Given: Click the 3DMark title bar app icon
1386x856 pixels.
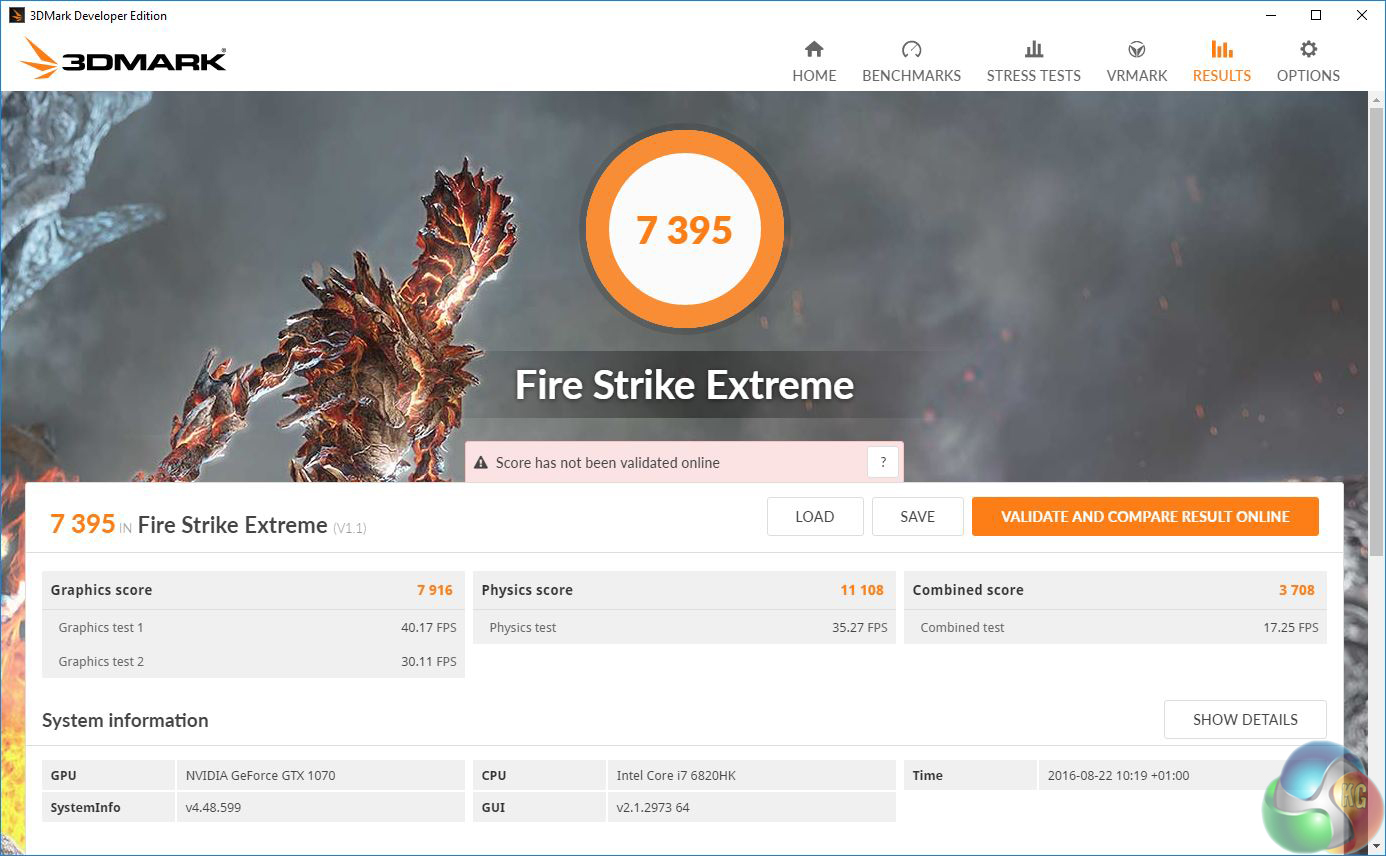Looking at the screenshot, I should click(16, 15).
